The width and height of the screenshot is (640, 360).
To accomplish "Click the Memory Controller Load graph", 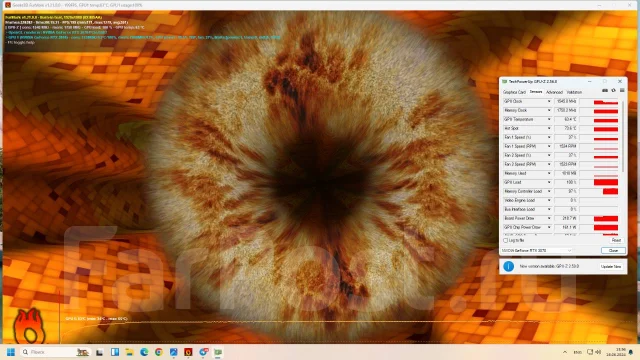I will [x=599, y=191].
